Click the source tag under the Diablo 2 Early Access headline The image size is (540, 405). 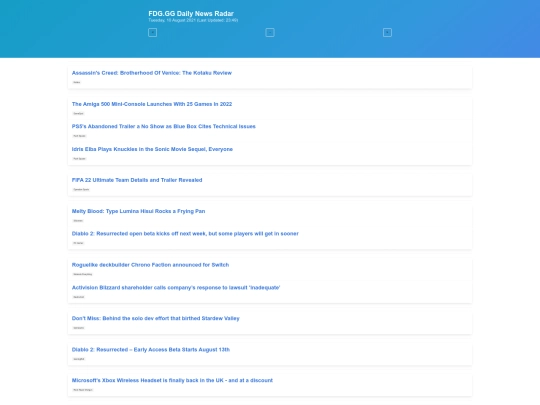[79, 359]
